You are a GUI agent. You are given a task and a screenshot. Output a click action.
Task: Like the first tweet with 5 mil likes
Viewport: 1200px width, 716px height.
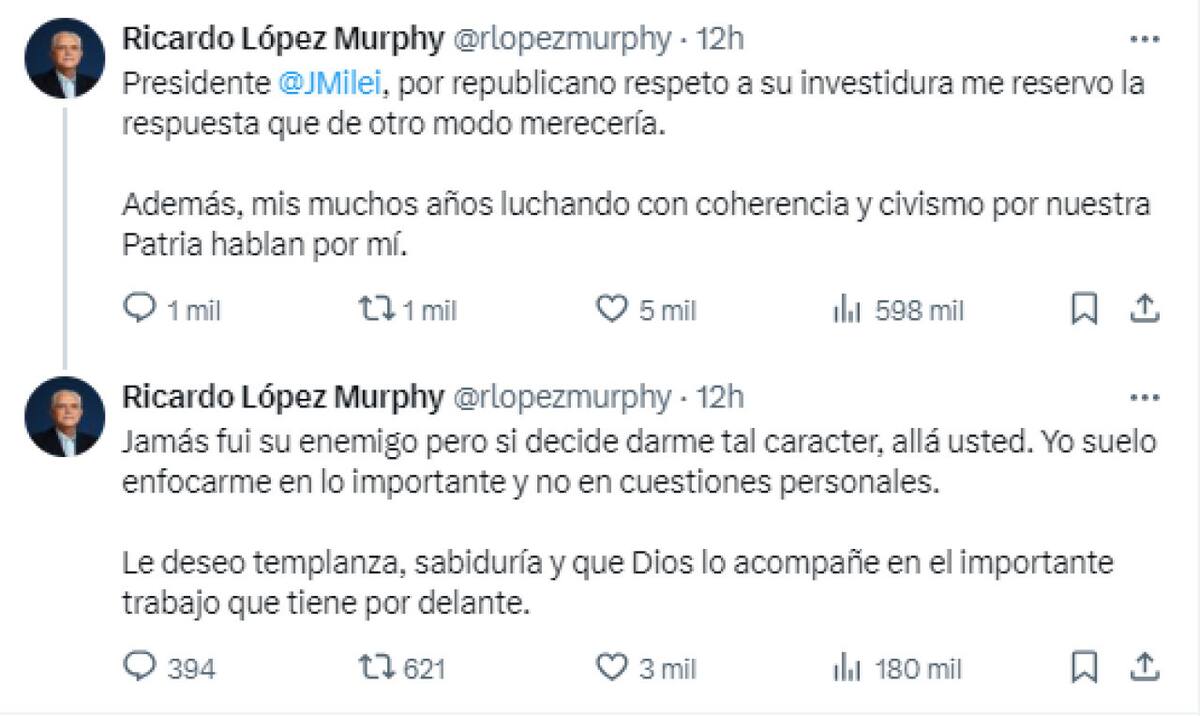tap(614, 310)
